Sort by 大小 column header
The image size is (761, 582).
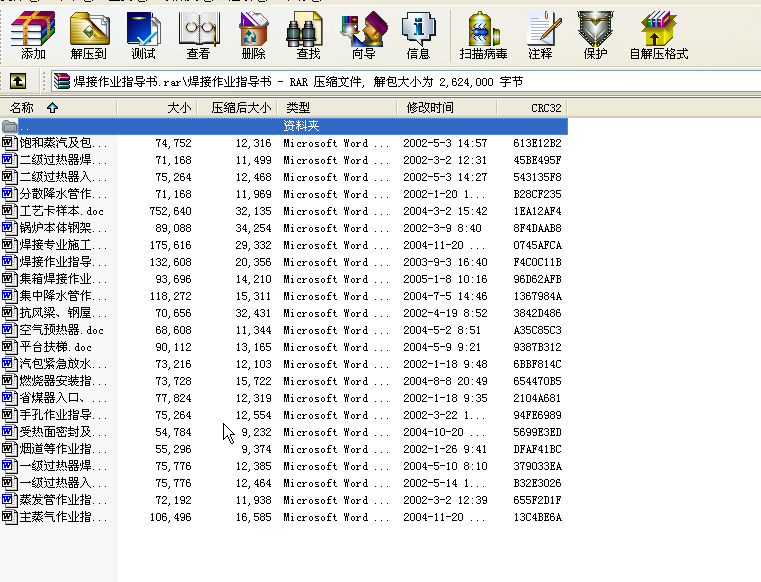157,108
